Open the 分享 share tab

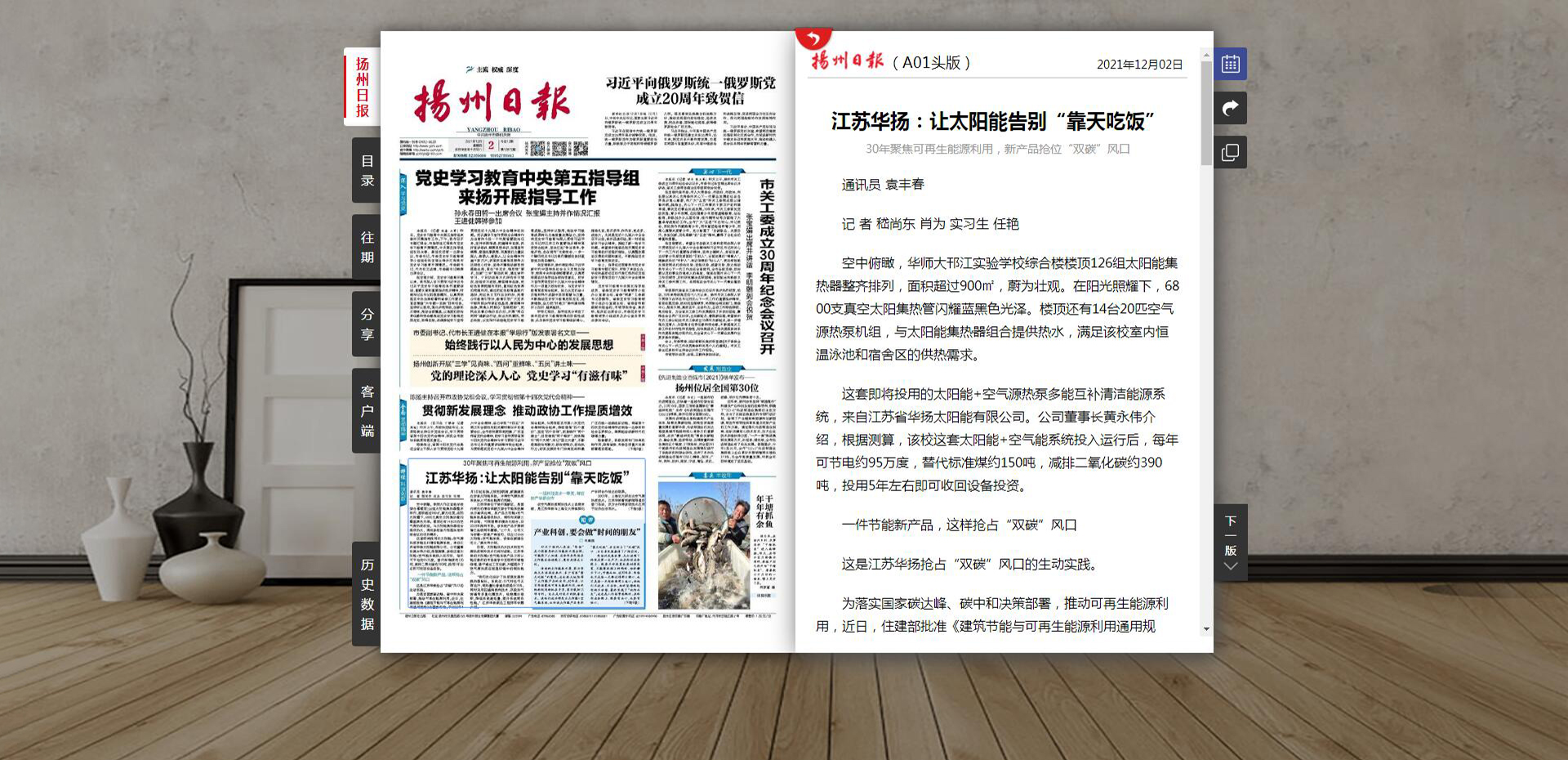pyautogui.click(x=367, y=324)
